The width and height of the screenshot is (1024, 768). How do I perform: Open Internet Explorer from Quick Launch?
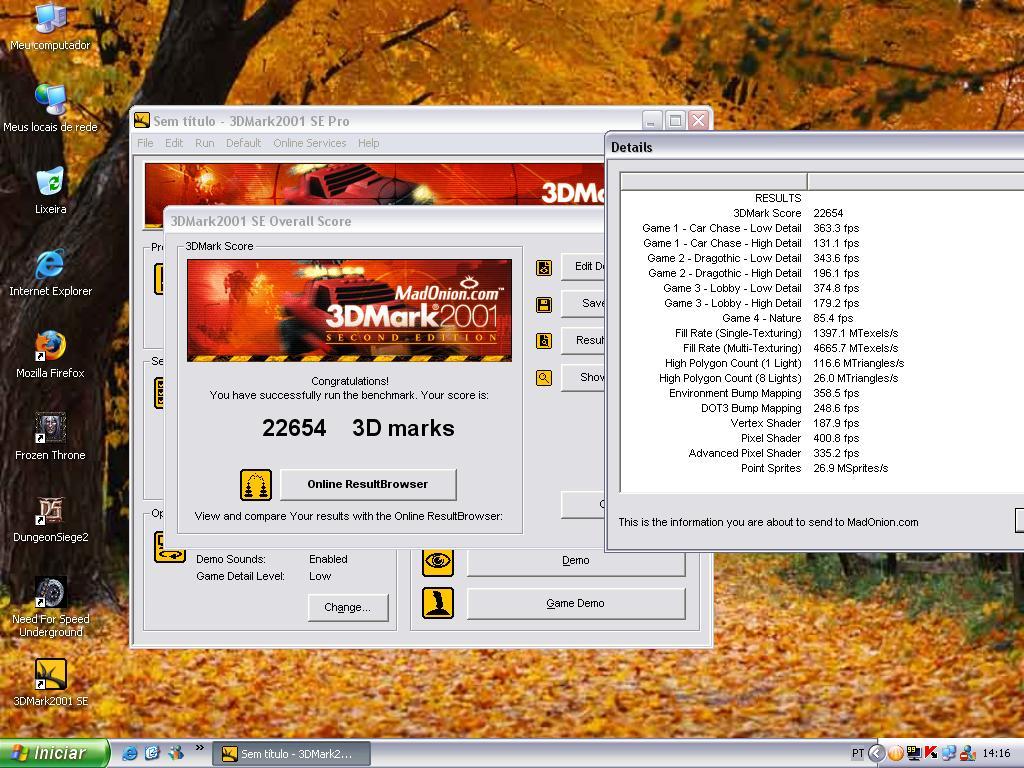tap(129, 753)
